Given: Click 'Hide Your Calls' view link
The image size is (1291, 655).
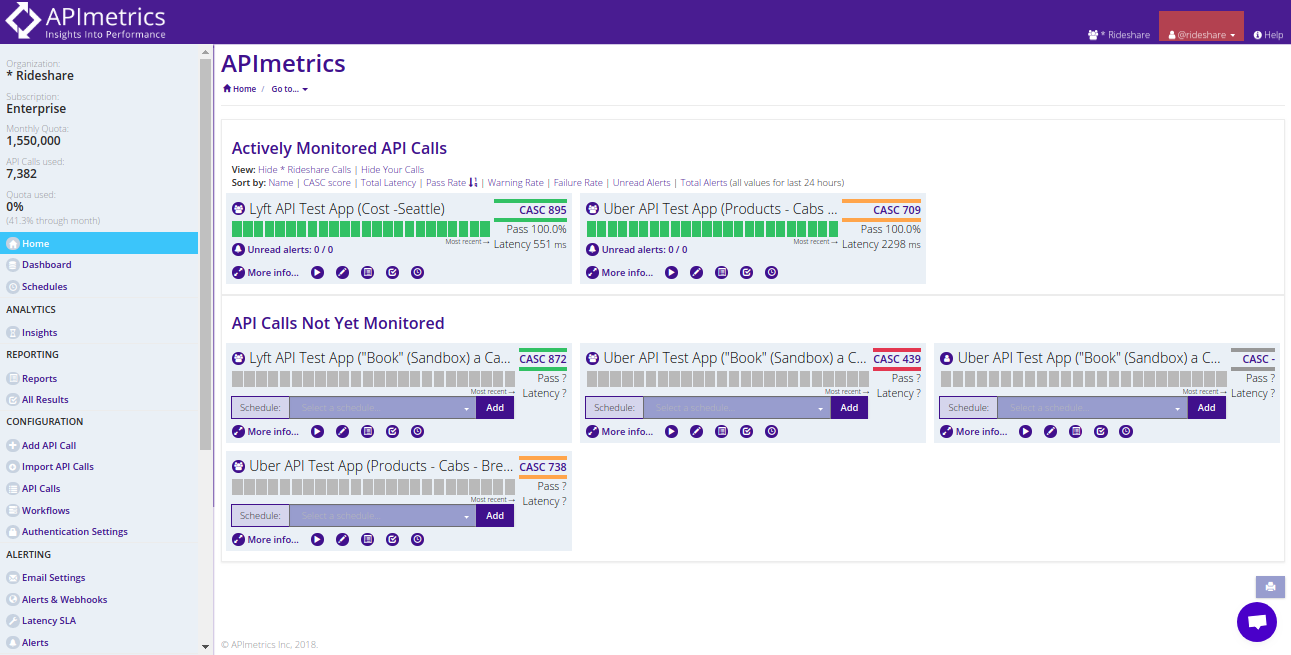Looking at the screenshot, I should tap(392, 170).
